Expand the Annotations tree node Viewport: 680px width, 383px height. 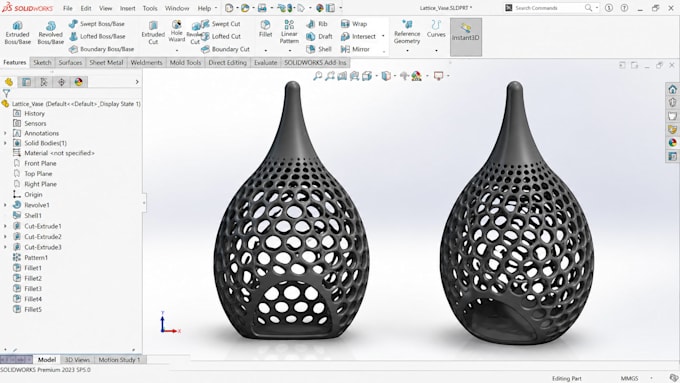pyautogui.click(x=5, y=133)
